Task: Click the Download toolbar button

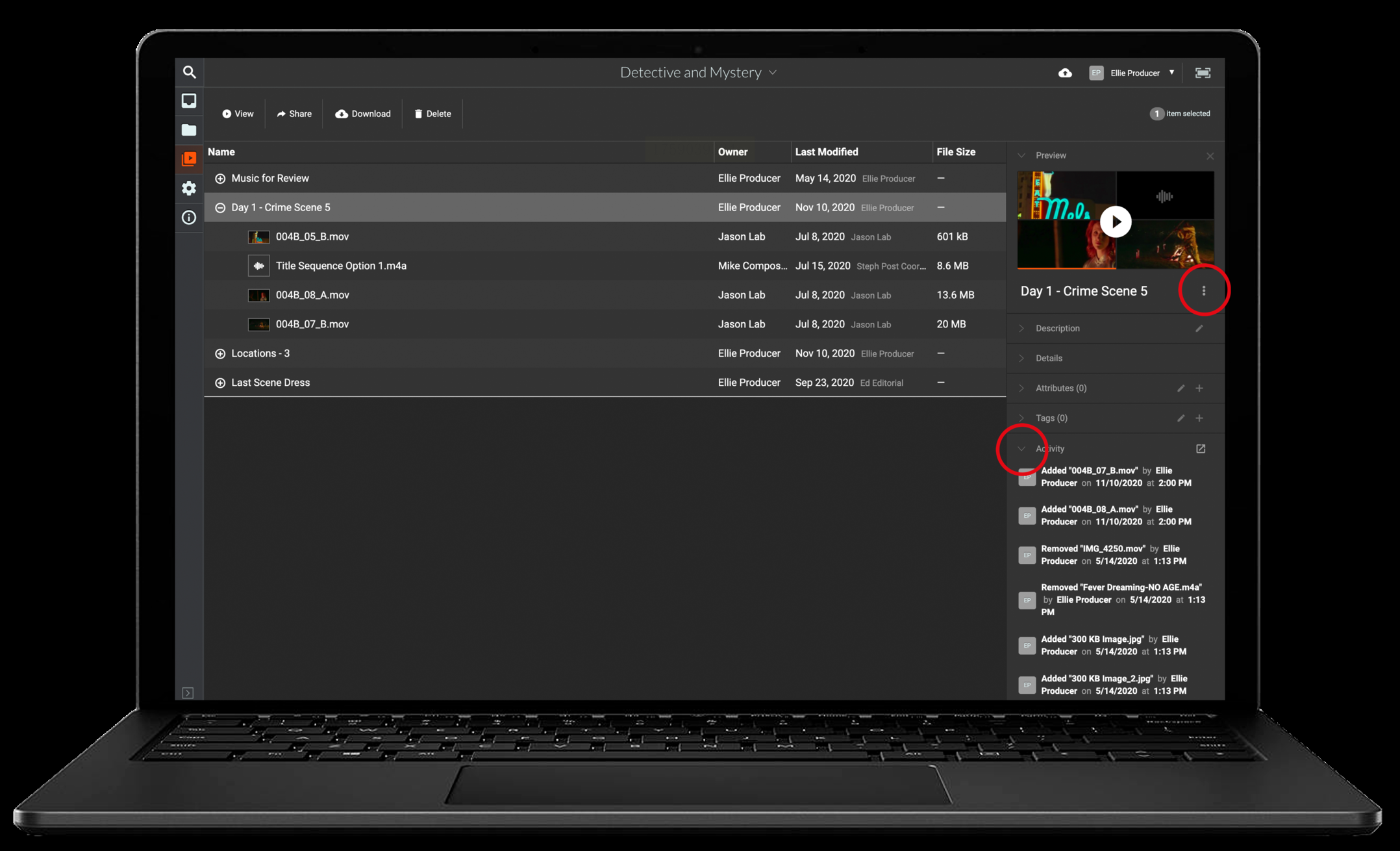Action: (x=363, y=114)
